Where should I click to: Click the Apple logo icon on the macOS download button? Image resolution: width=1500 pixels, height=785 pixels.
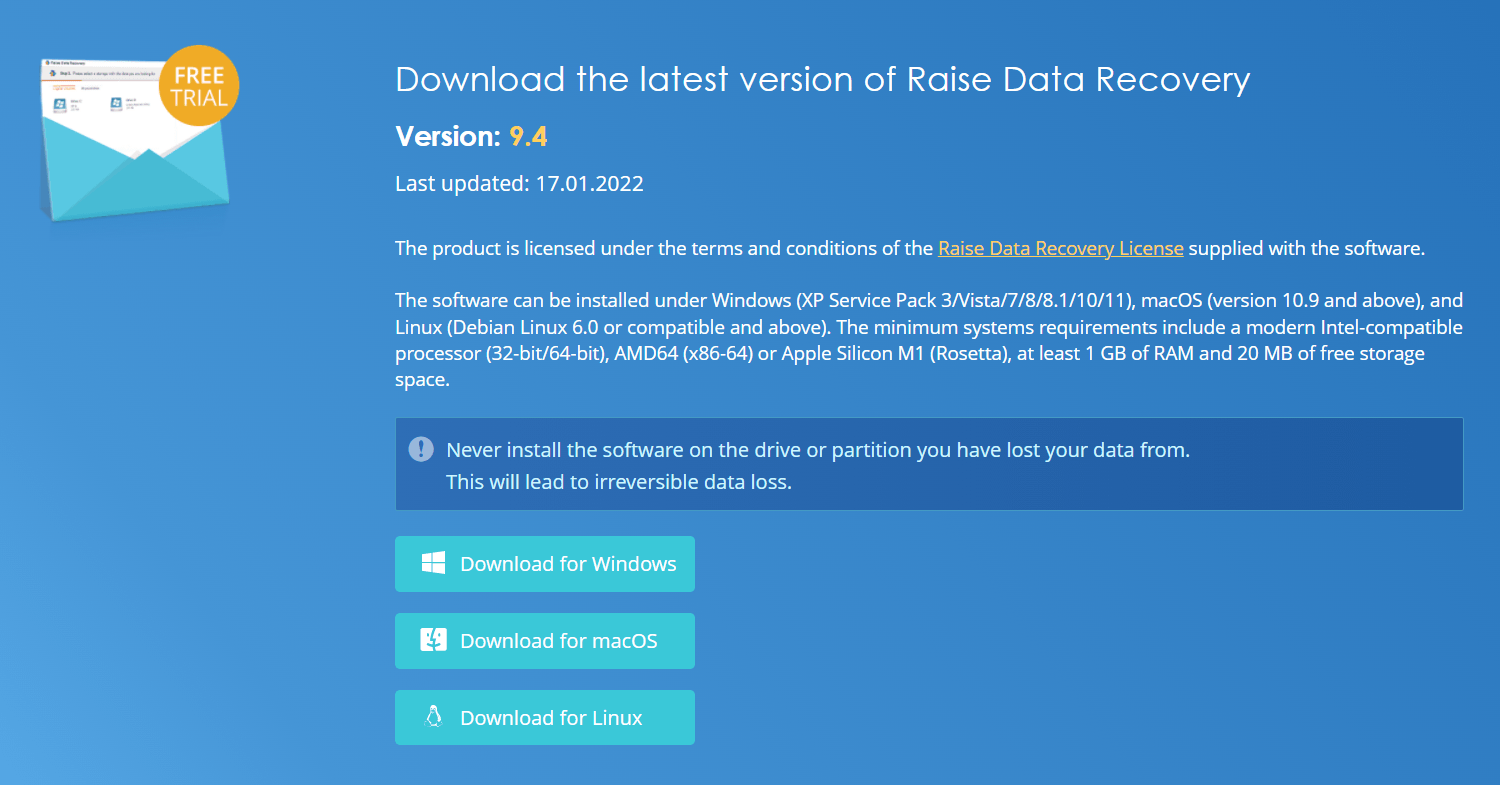tap(432, 640)
